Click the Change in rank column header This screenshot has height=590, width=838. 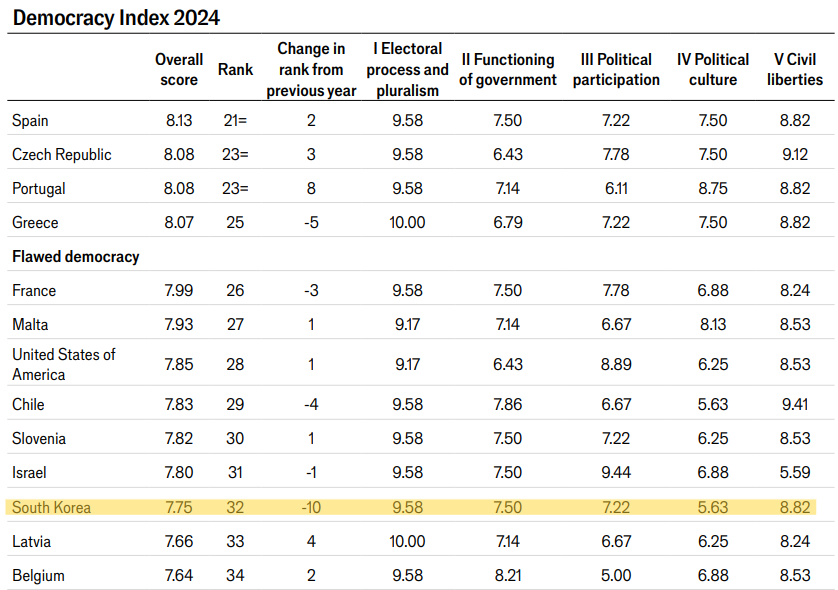pyautogui.click(x=311, y=70)
